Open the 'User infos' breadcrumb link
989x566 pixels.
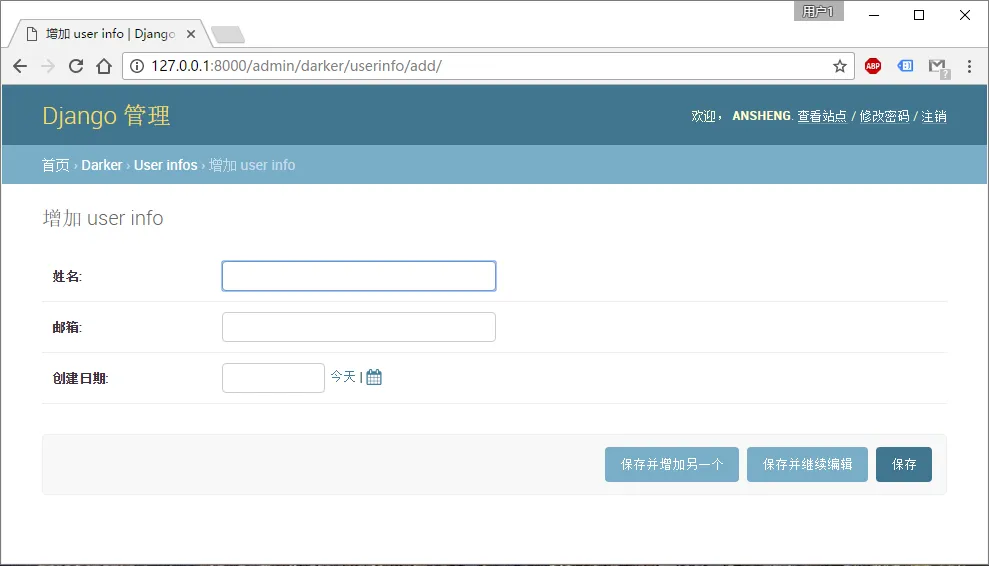(x=166, y=165)
